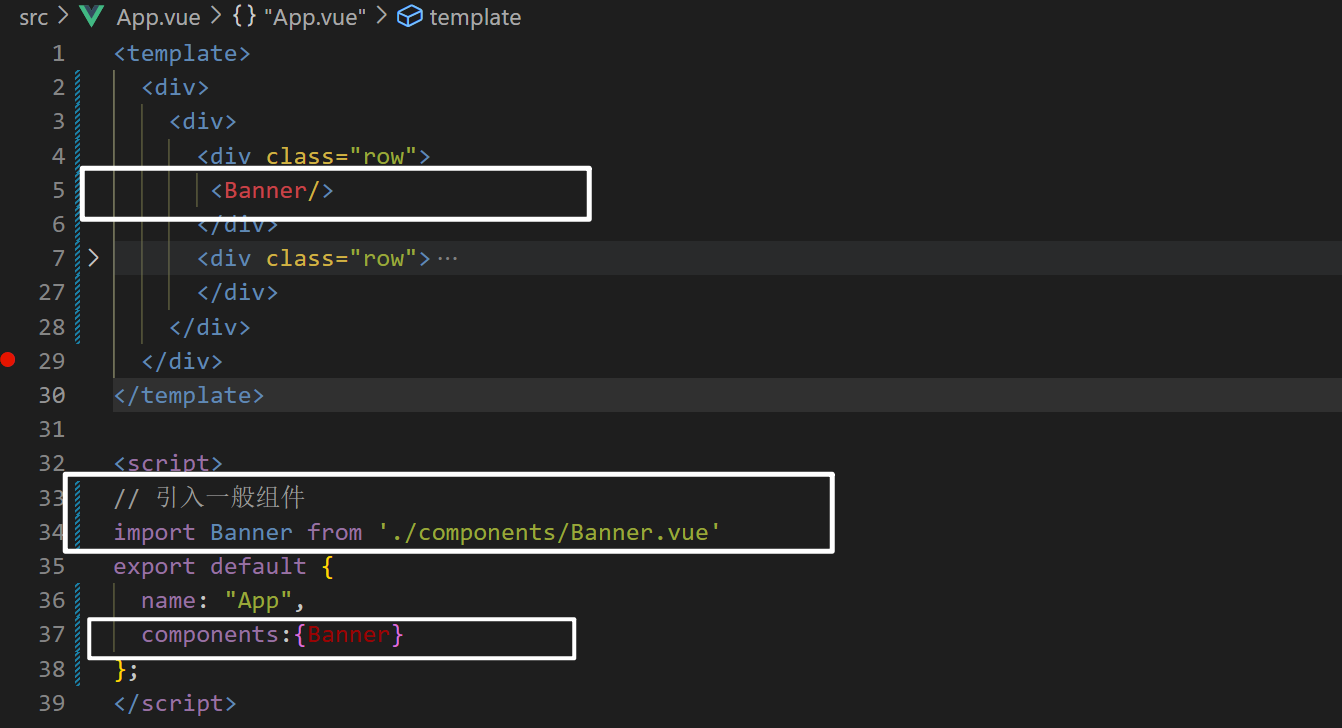Open the "App.vue" symbol breadcrumb

pos(314,17)
